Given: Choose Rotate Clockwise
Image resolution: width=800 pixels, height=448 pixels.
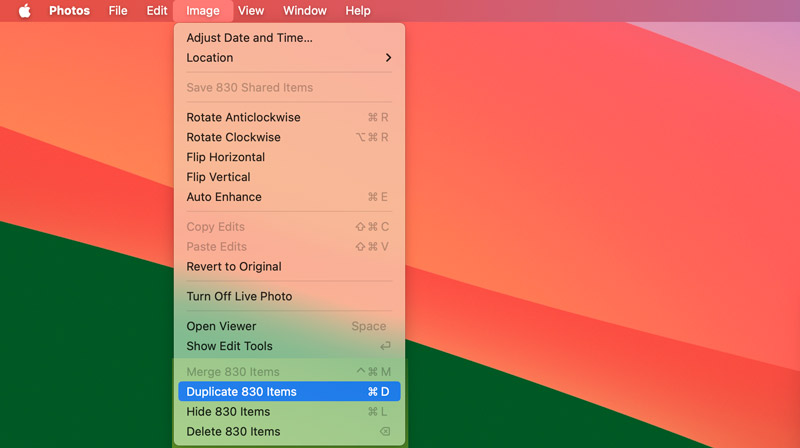Looking at the screenshot, I should click(x=289, y=137).
